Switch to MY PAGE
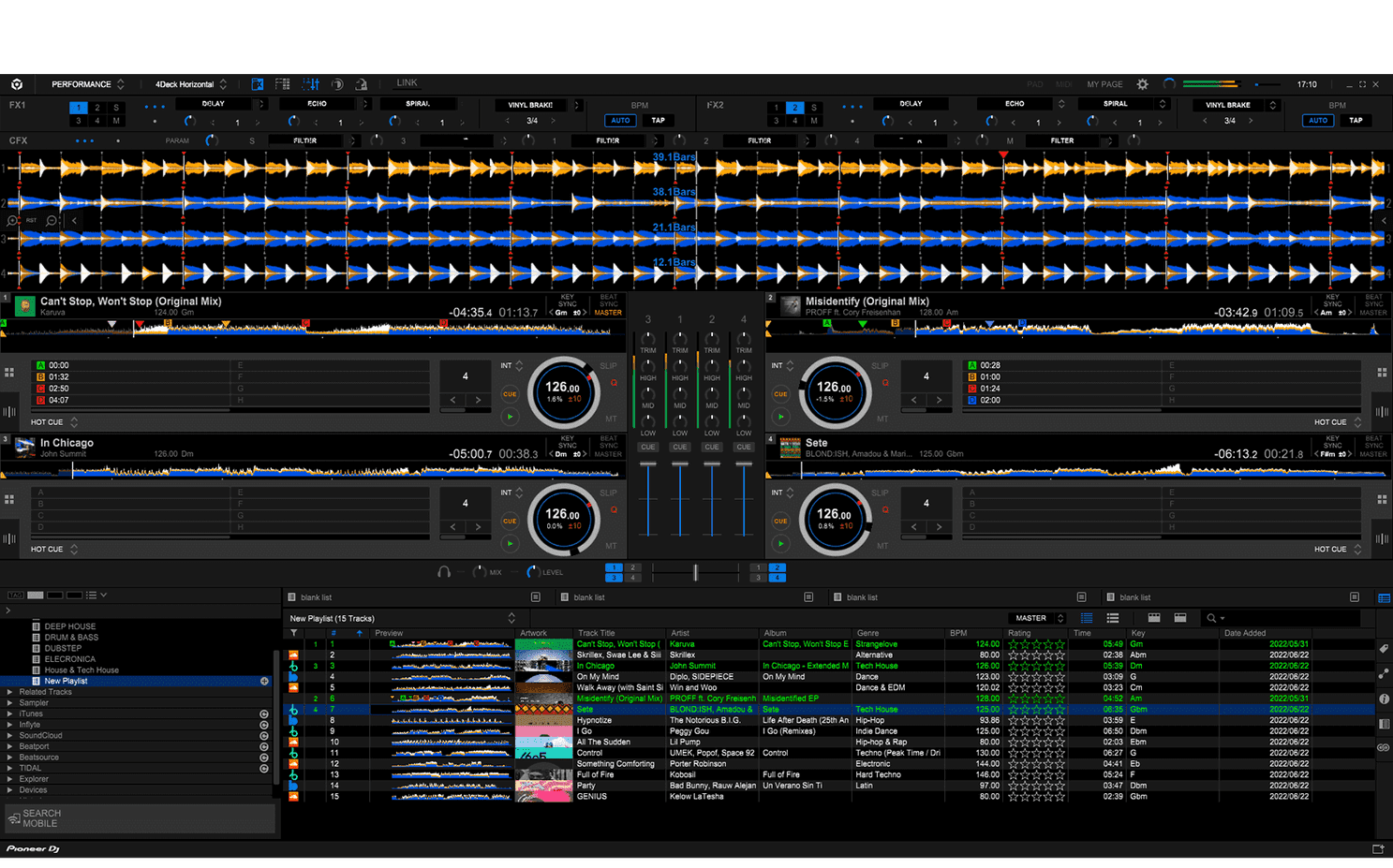Screen dimensions: 1393x868 1104,83
